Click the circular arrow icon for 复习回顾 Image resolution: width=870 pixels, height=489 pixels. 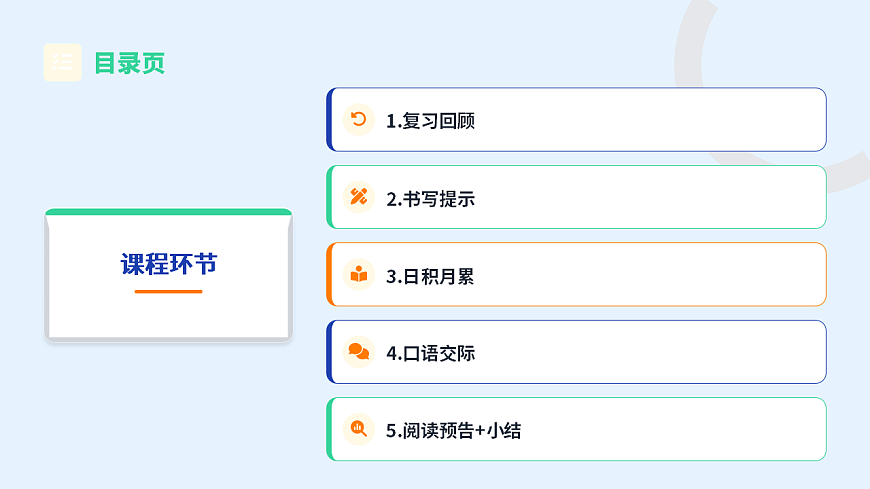358,120
